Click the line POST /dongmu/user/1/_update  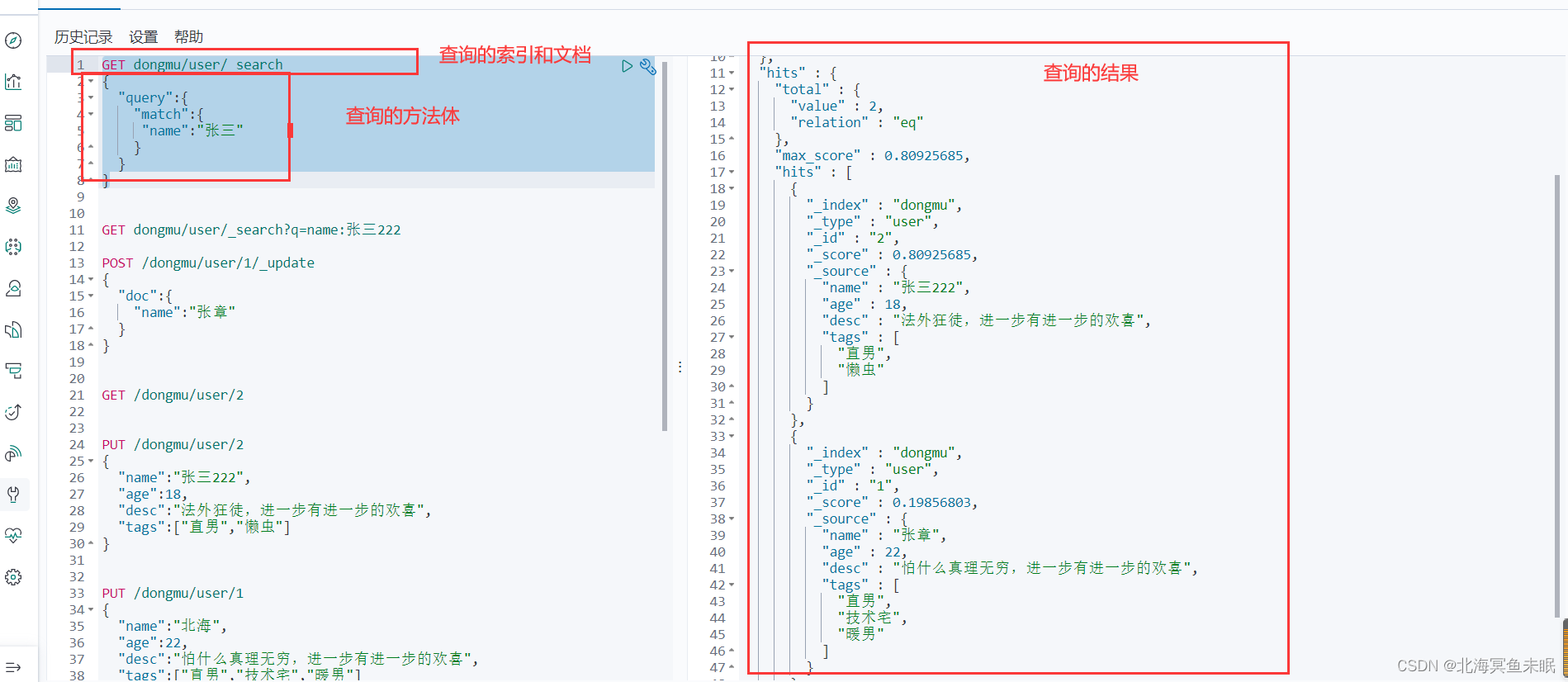click(208, 263)
